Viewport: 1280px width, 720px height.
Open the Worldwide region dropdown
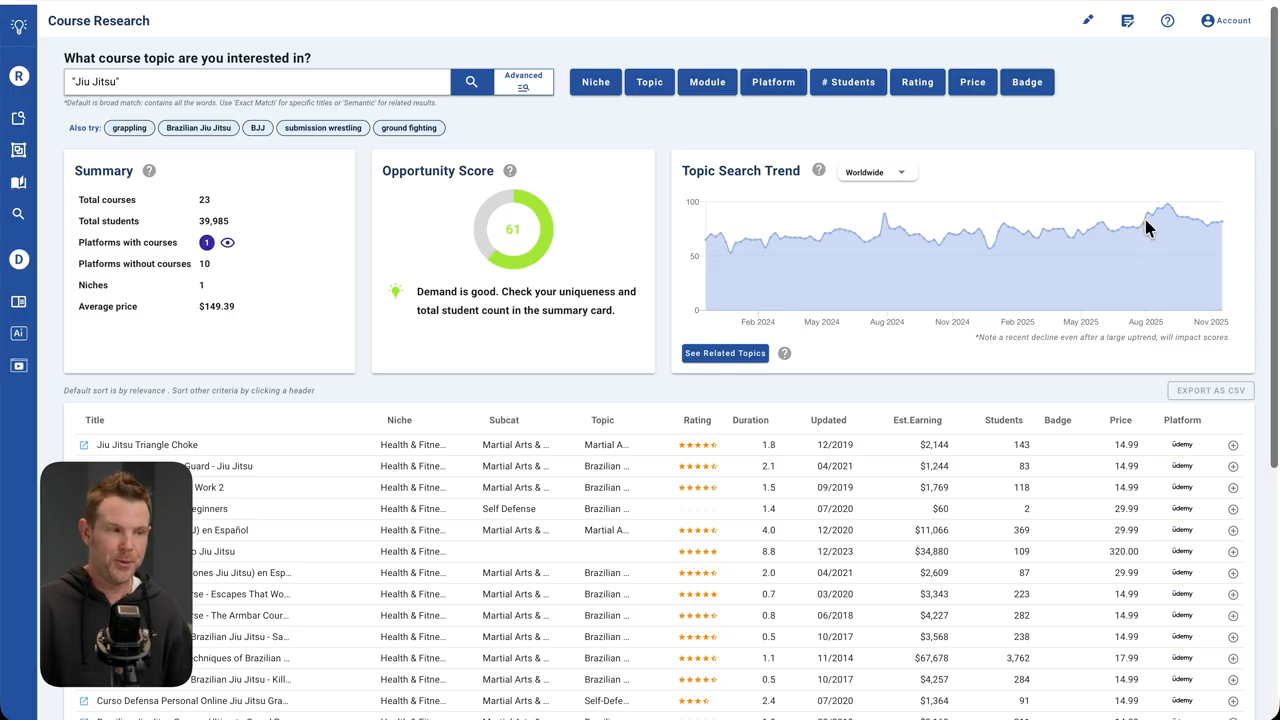pyautogui.click(x=875, y=172)
